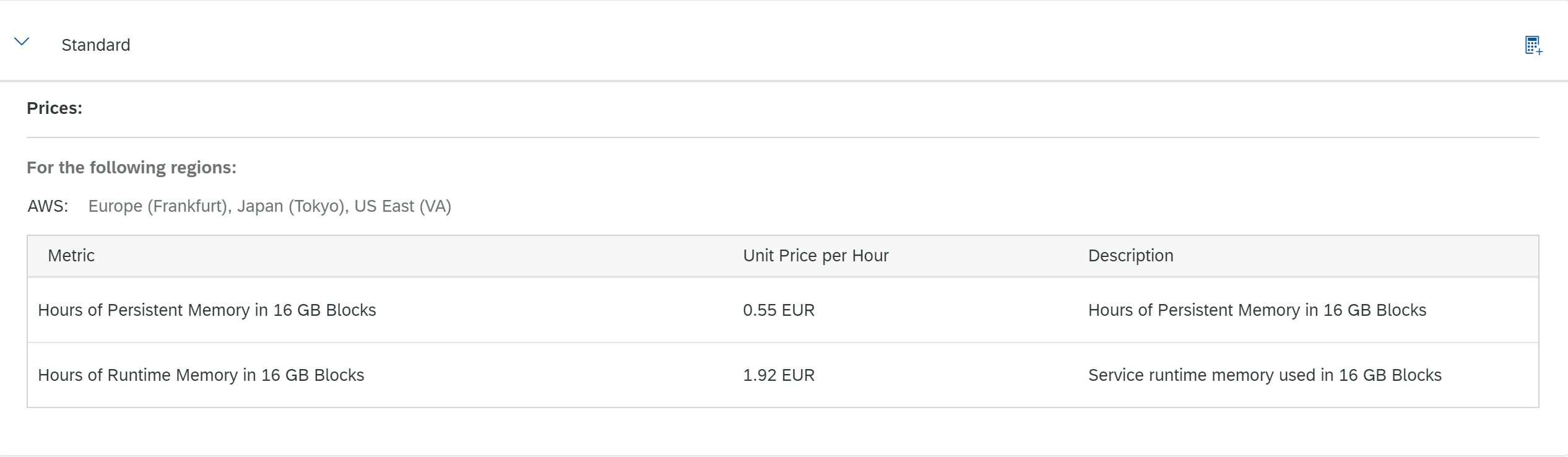Add Standard plan to the estimator calculator
Viewport: 1568px width, 457px height.
(x=1533, y=45)
